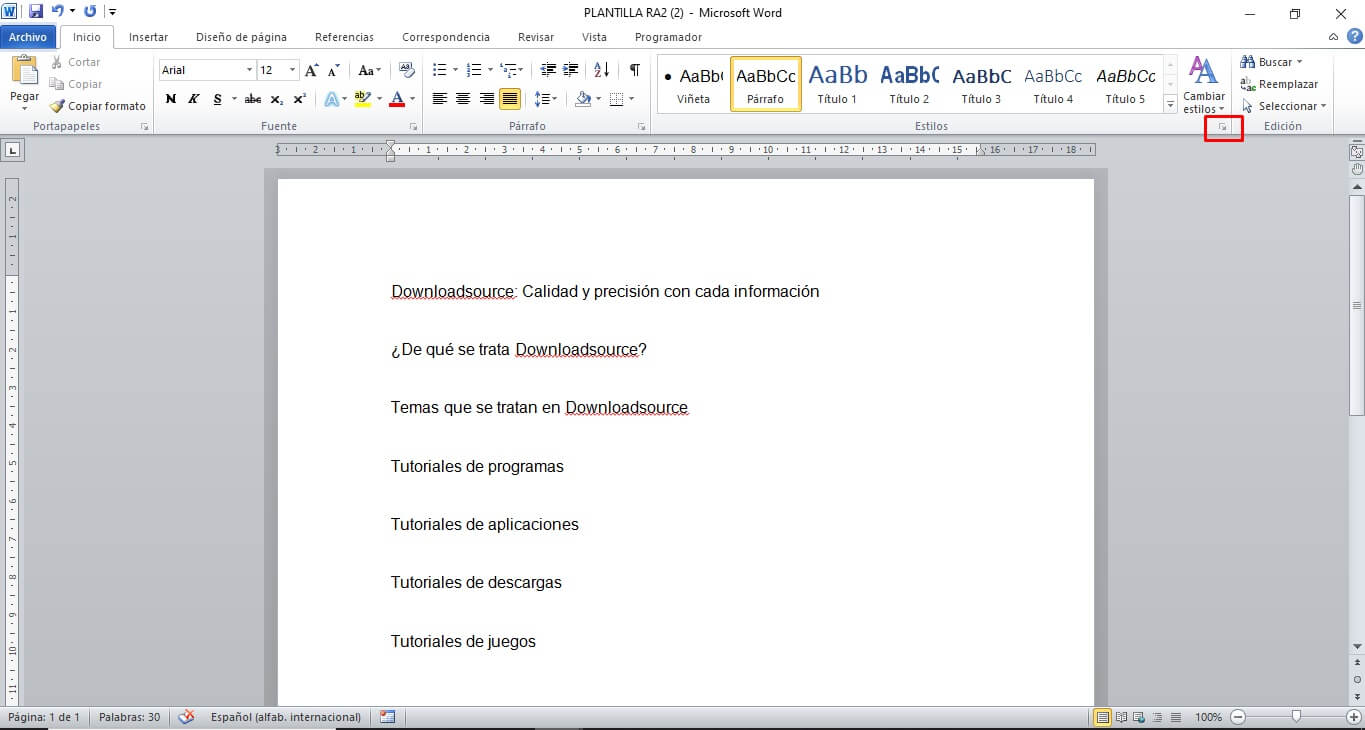The width and height of the screenshot is (1365, 730).
Task: Click the multilevel list icon
Action: pyautogui.click(x=509, y=70)
